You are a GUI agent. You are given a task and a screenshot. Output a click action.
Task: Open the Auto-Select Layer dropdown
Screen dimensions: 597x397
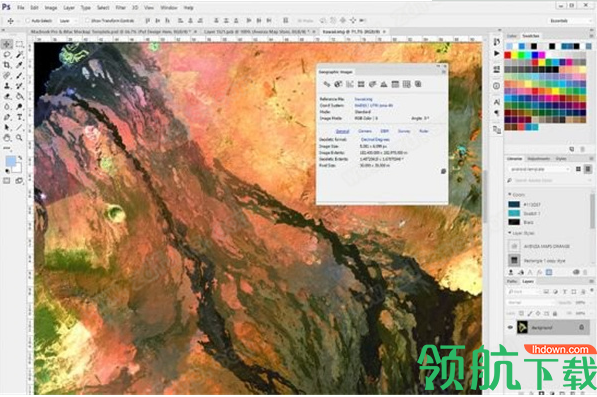[68, 21]
